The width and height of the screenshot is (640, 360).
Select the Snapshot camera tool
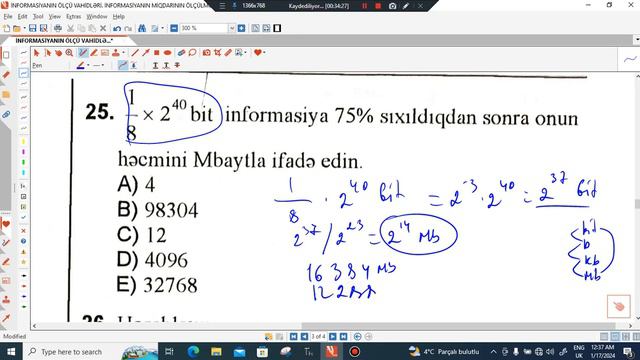[x=207, y=53]
